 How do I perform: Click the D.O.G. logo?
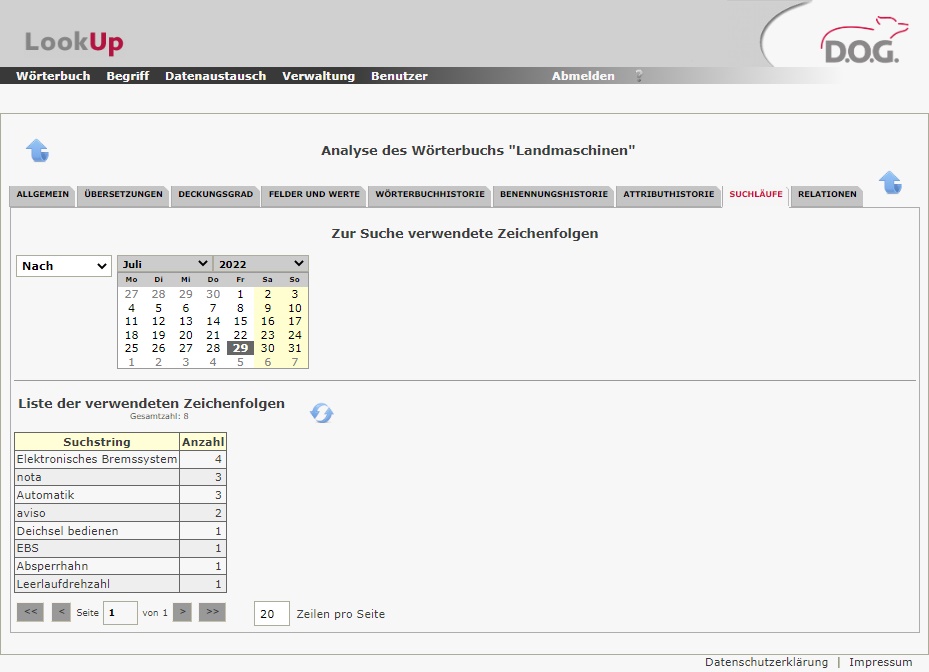pos(859,42)
